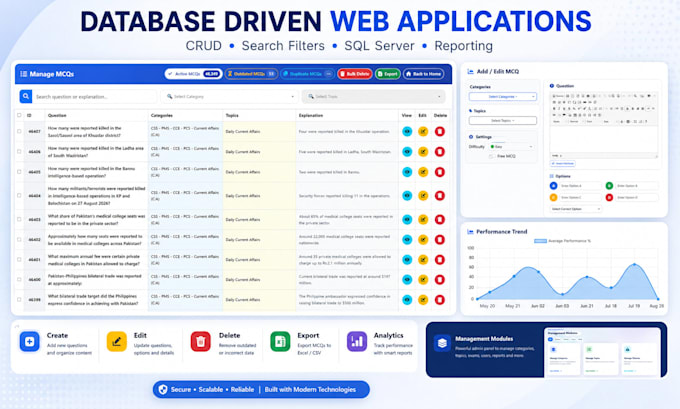680x409 pixels.
Task: Check the checkbox for row 46404
Action: 19,196
